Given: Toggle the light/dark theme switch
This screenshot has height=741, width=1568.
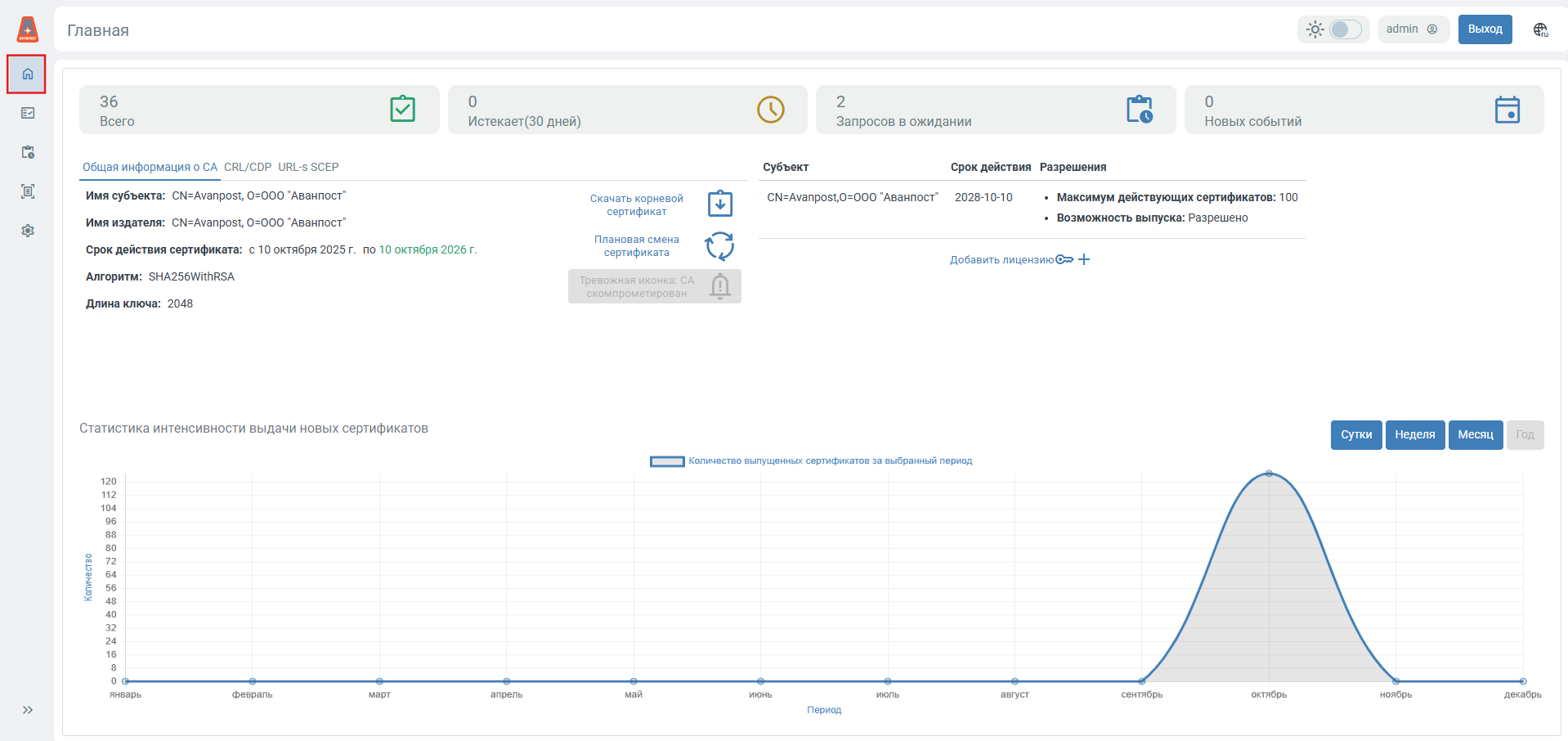Looking at the screenshot, I should click(1345, 29).
